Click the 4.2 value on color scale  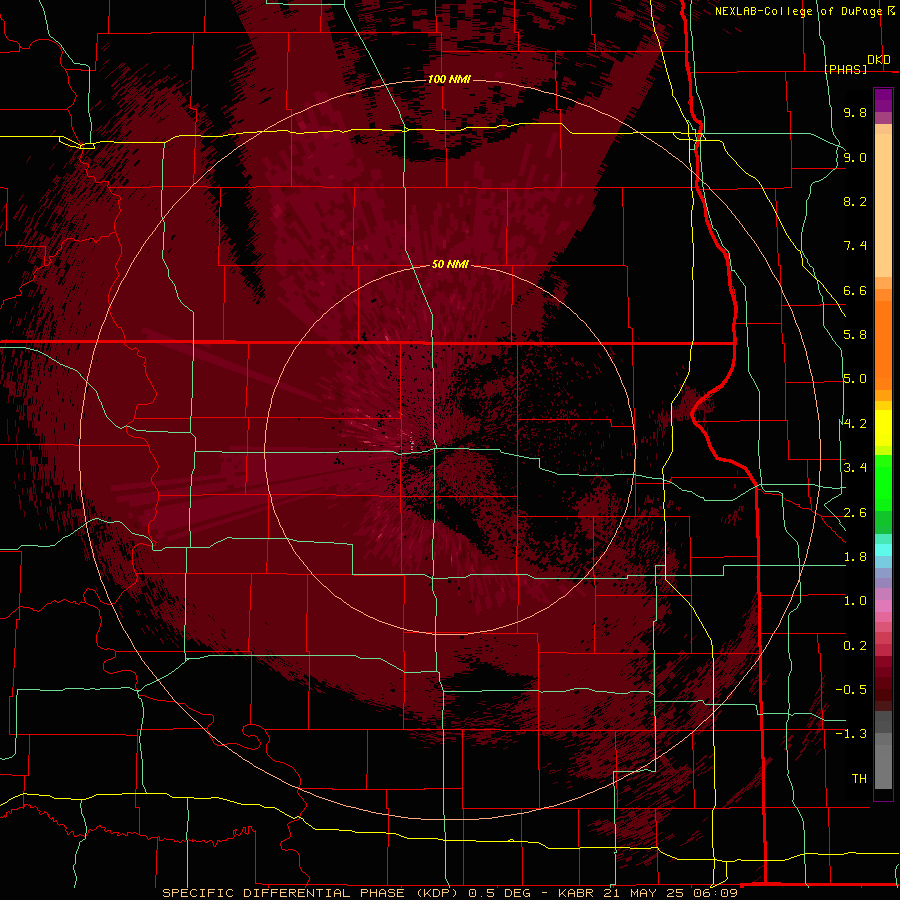point(855,424)
